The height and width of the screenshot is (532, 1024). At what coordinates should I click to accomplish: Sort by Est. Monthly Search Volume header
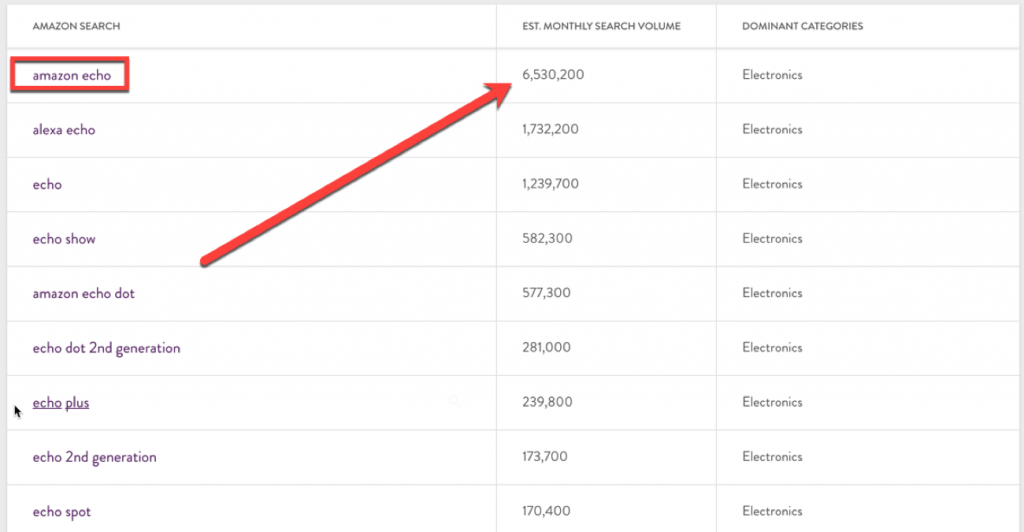(x=601, y=26)
